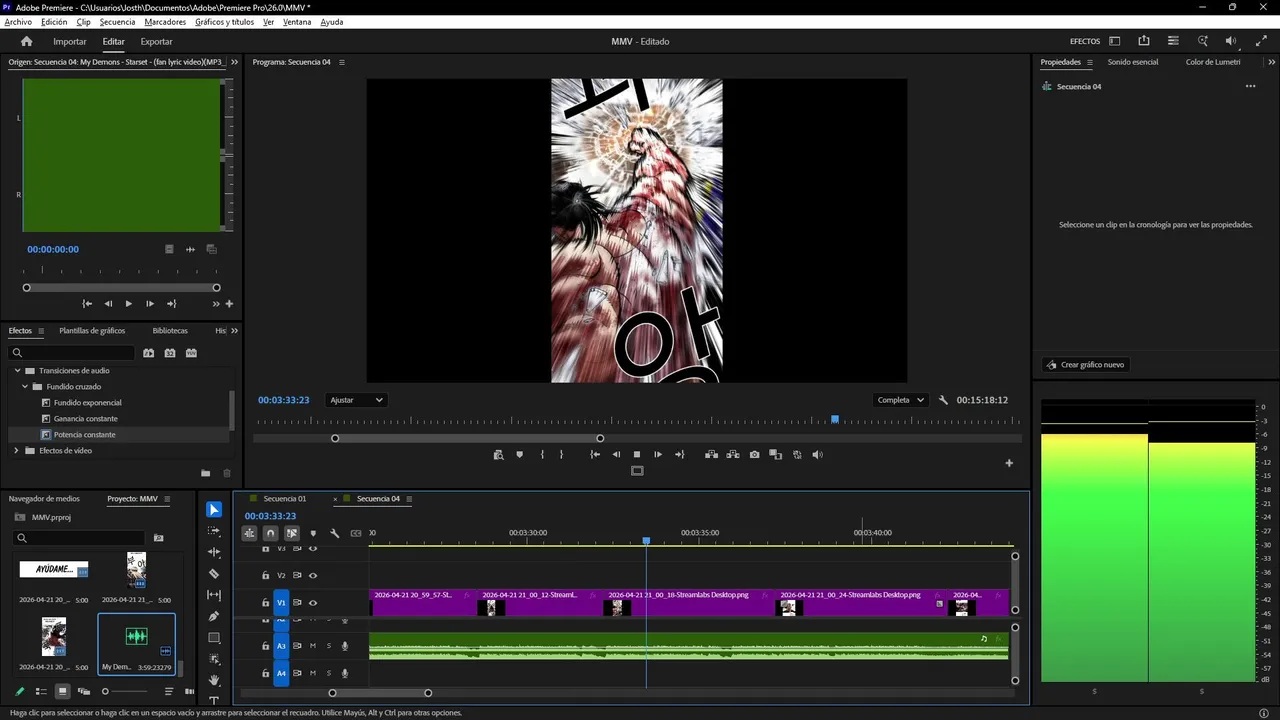Viewport: 1280px width, 720px height.
Task: Open the Archivo menu
Action: (18, 22)
